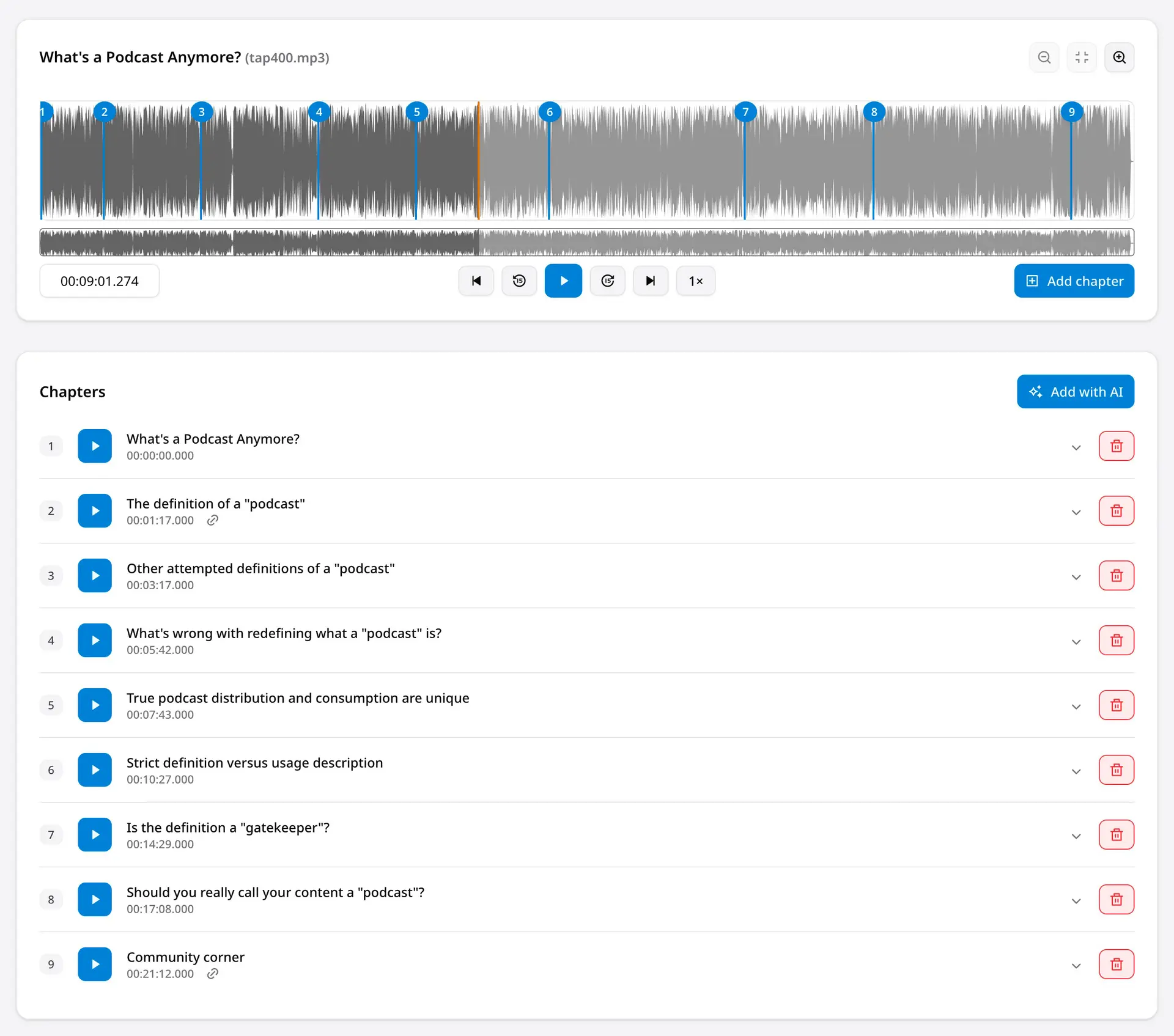The image size is (1174, 1036).
Task: Skip forward 15 seconds
Action: tap(607, 281)
